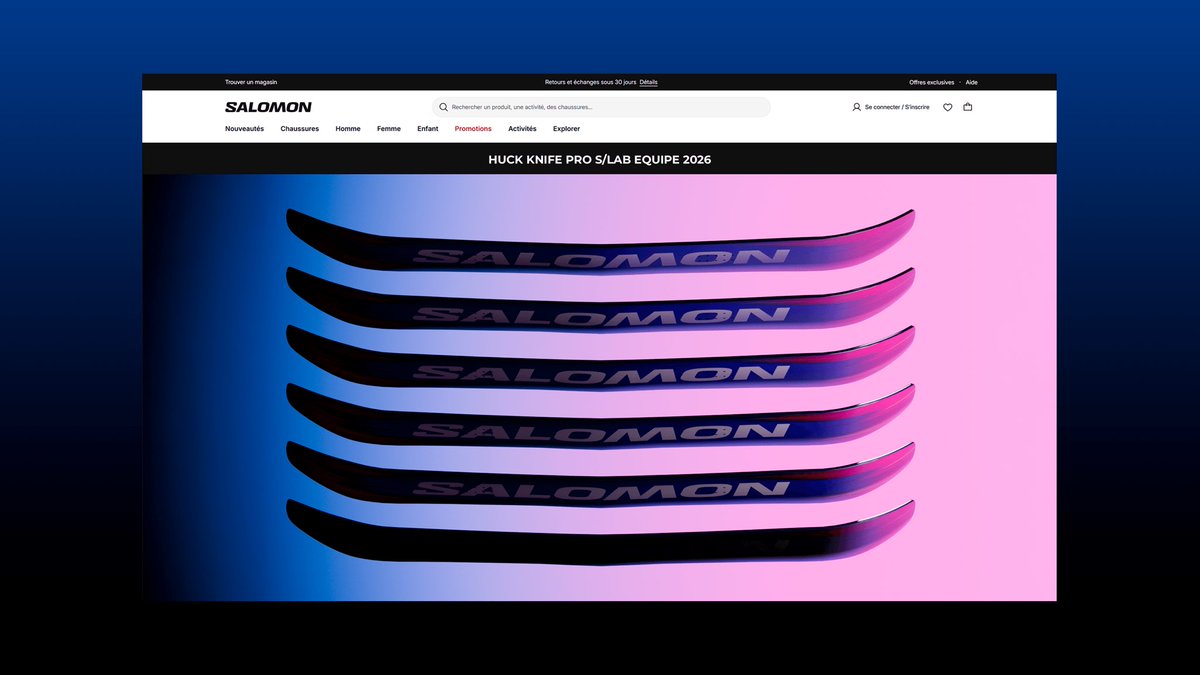This screenshot has width=1200, height=675.
Task: Open the Activités menu
Action: point(522,129)
